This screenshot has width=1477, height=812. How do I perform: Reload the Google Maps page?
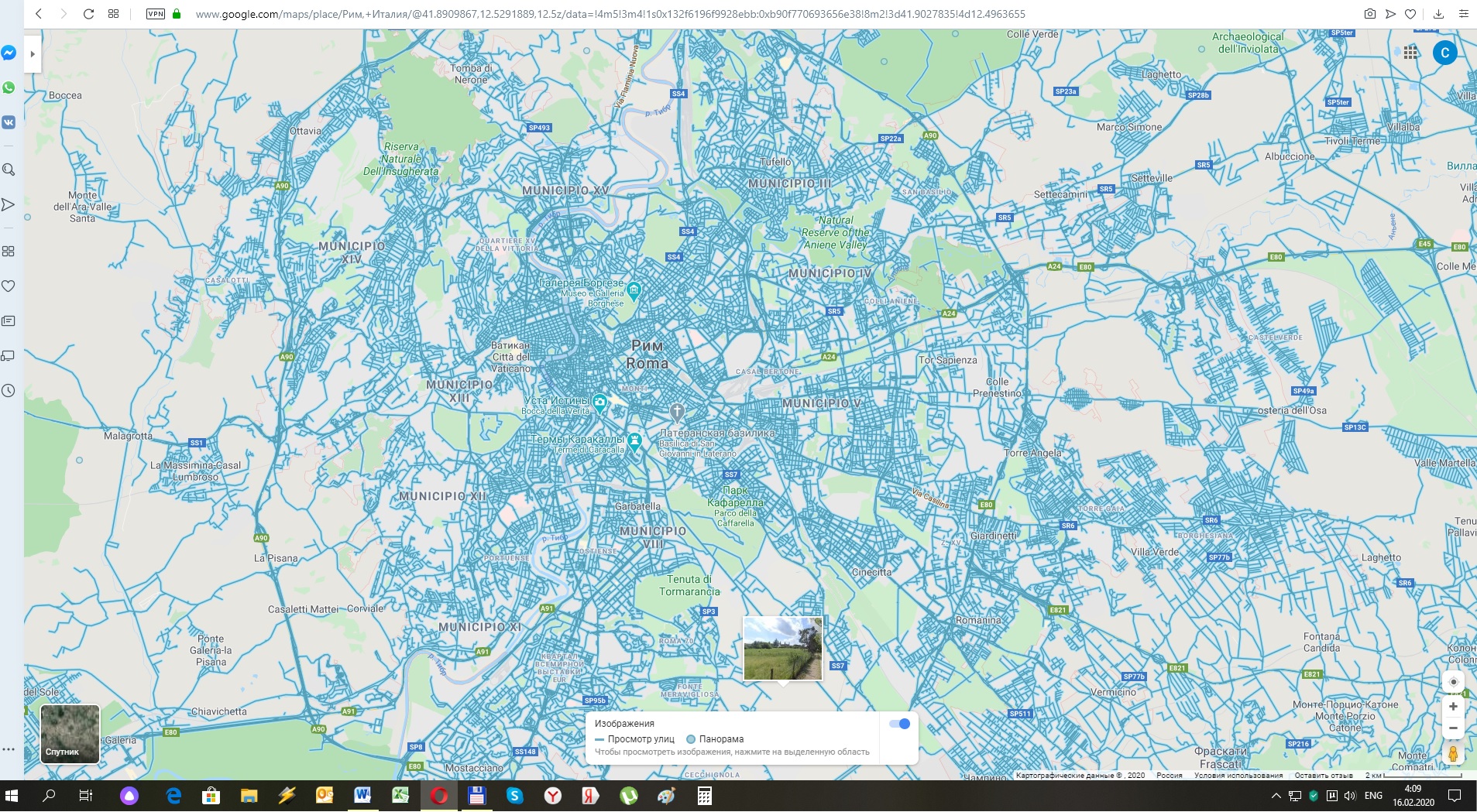click(x=88, y=14)
